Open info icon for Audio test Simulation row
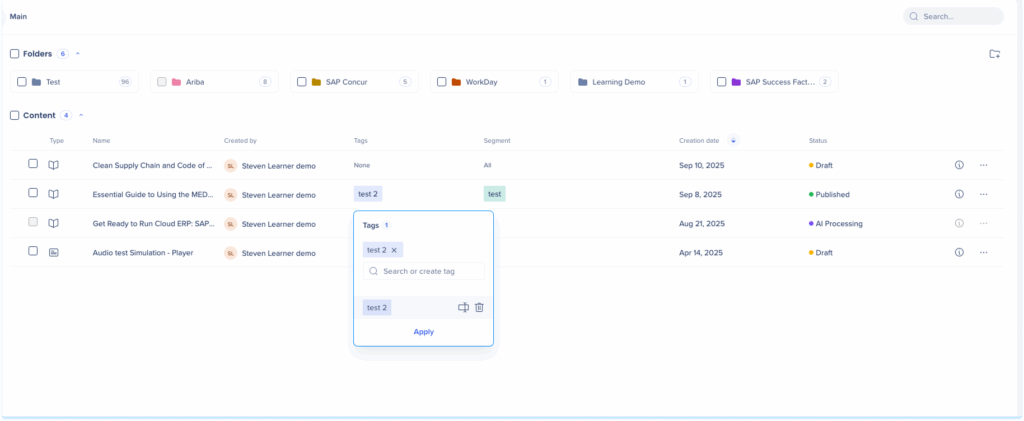 (959, 253)
